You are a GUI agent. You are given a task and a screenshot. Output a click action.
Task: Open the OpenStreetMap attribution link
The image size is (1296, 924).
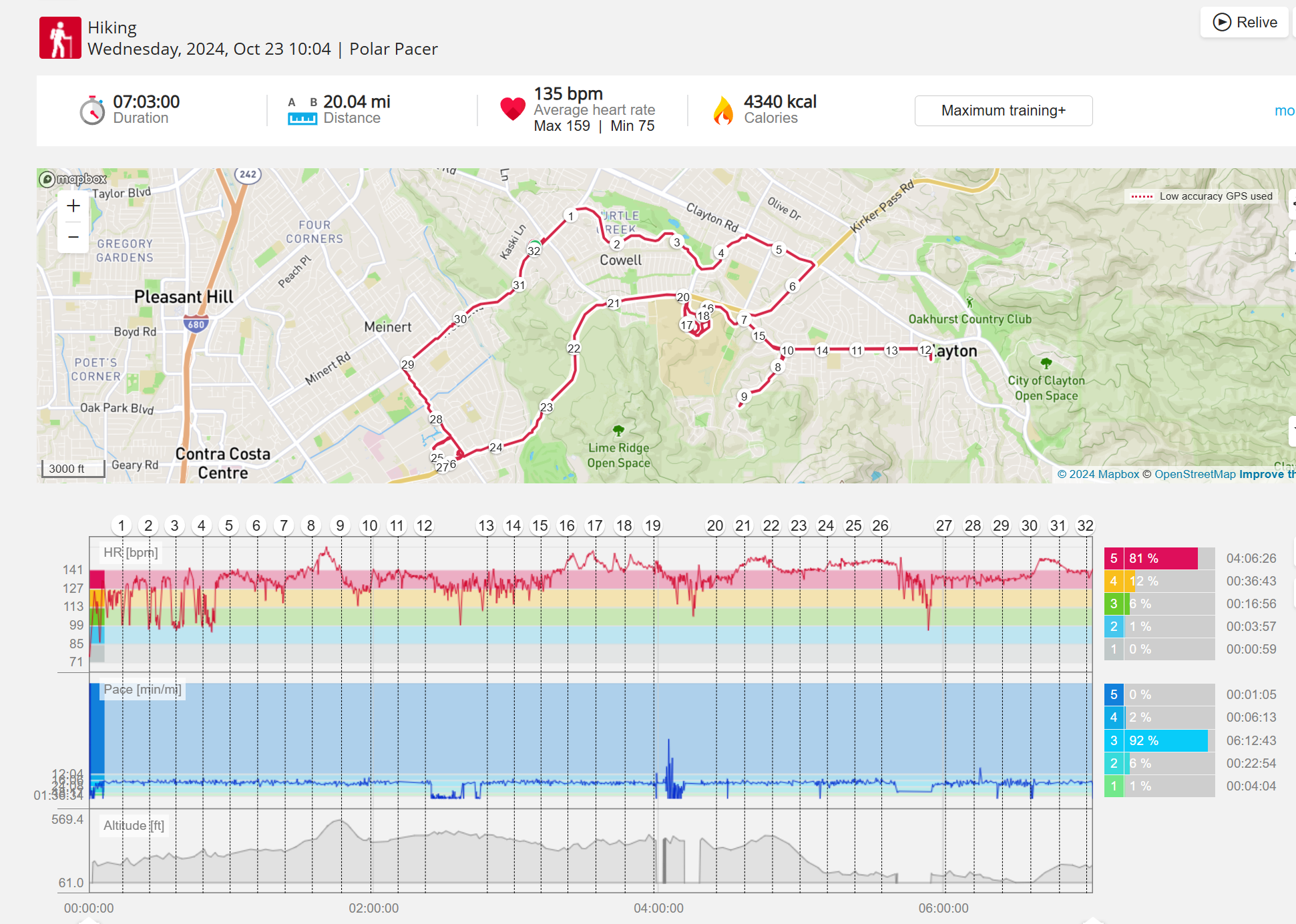[x=1195, y=474]
